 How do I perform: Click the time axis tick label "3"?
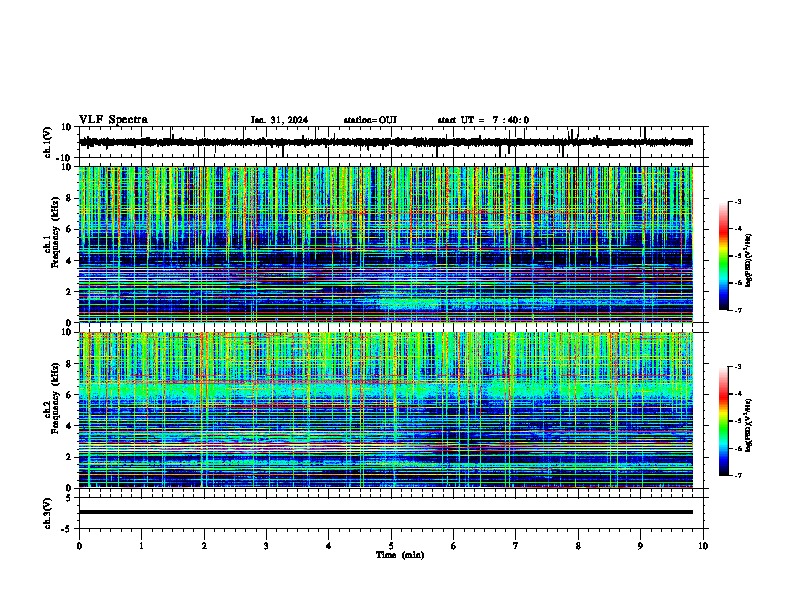click(x=266, y=546)
